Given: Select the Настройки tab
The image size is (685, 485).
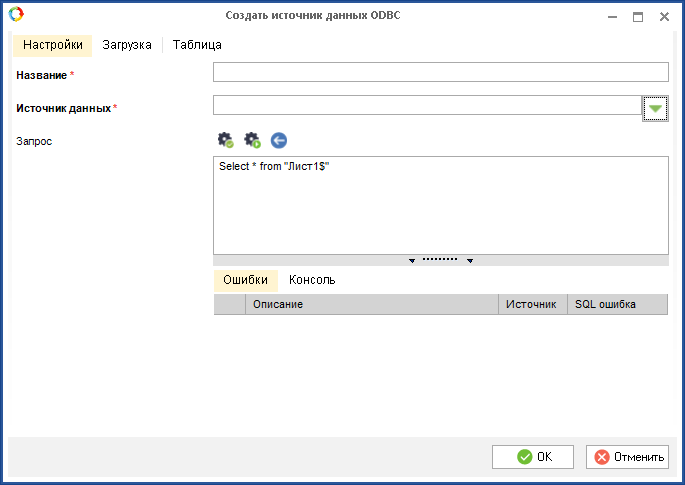Looking at the screenshot, I should [53, 45].
